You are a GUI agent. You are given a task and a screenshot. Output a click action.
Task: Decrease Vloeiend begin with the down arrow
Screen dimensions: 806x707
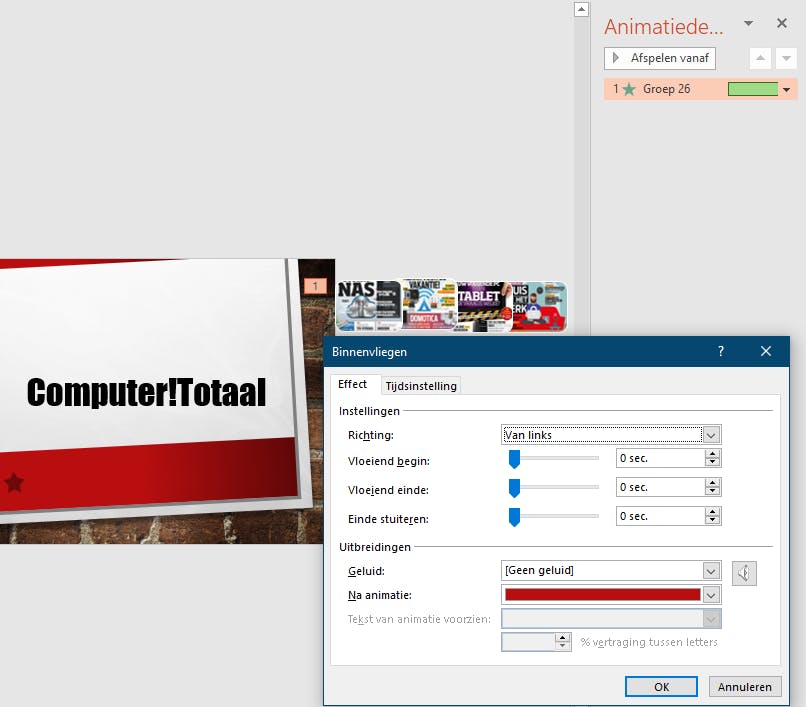(712, 462)
